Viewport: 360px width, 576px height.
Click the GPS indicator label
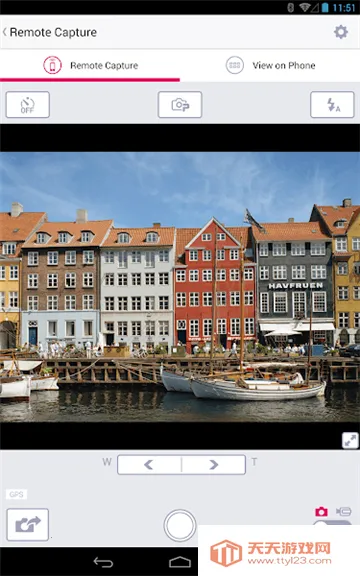pos(17,494)
